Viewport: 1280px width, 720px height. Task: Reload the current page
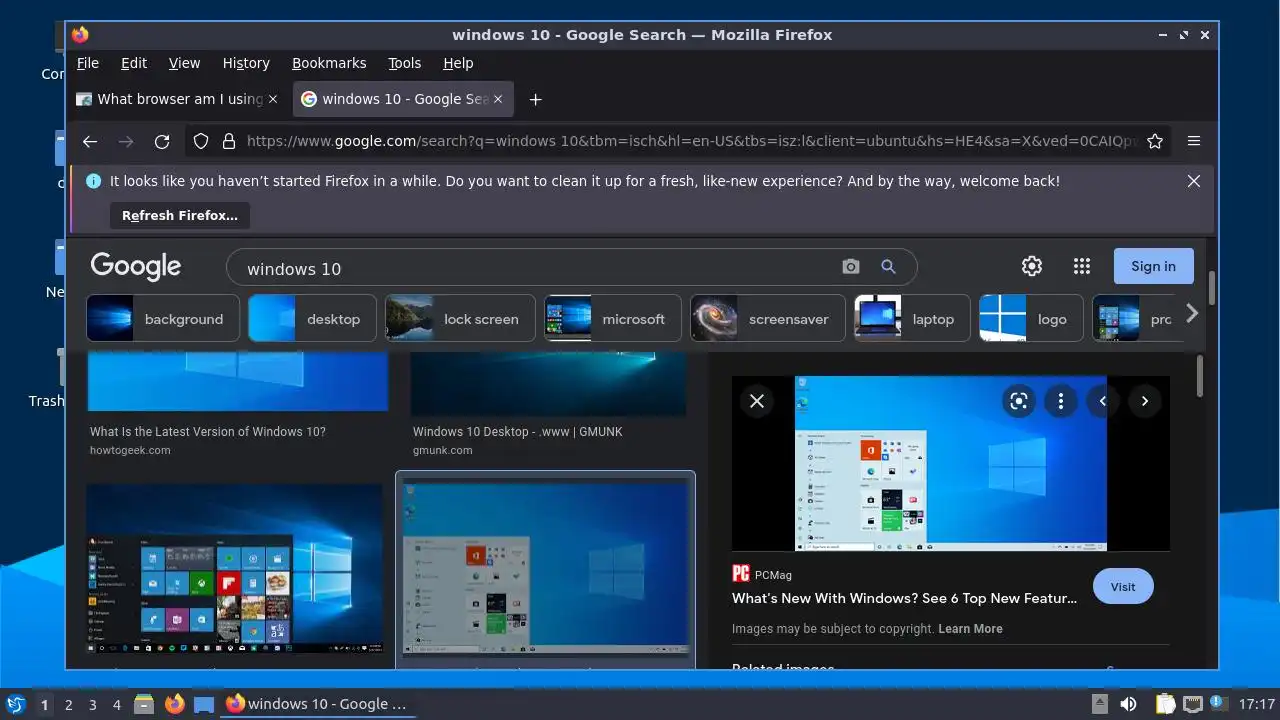(x=162, y=141)
